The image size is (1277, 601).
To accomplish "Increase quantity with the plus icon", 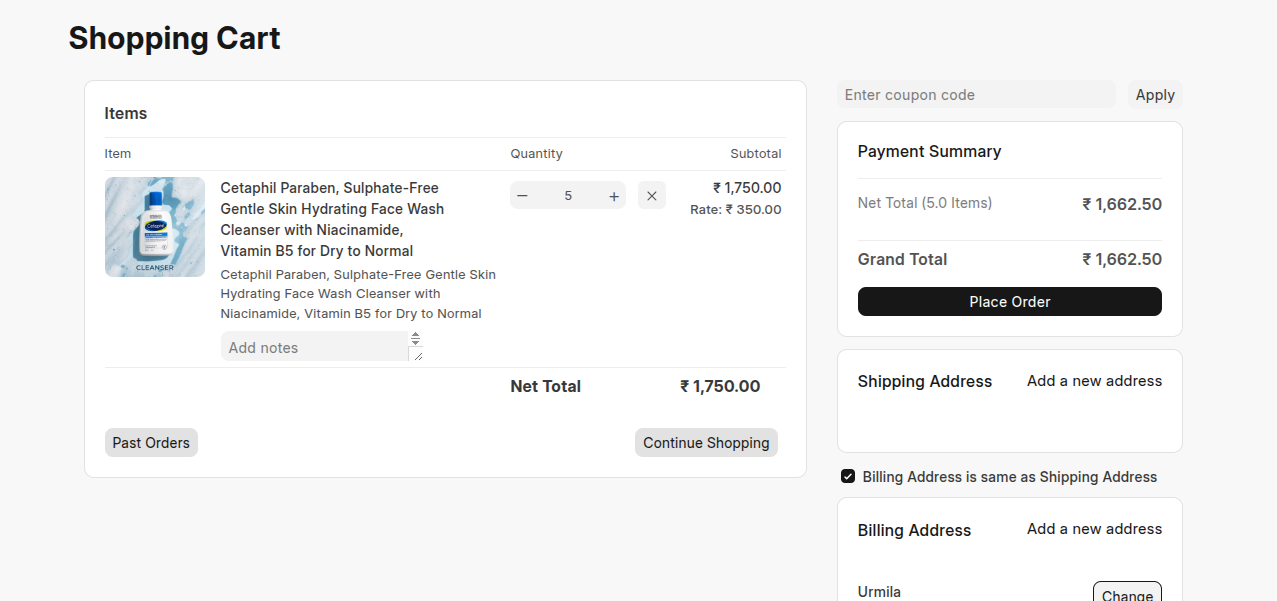I will [x=614, y=196].
